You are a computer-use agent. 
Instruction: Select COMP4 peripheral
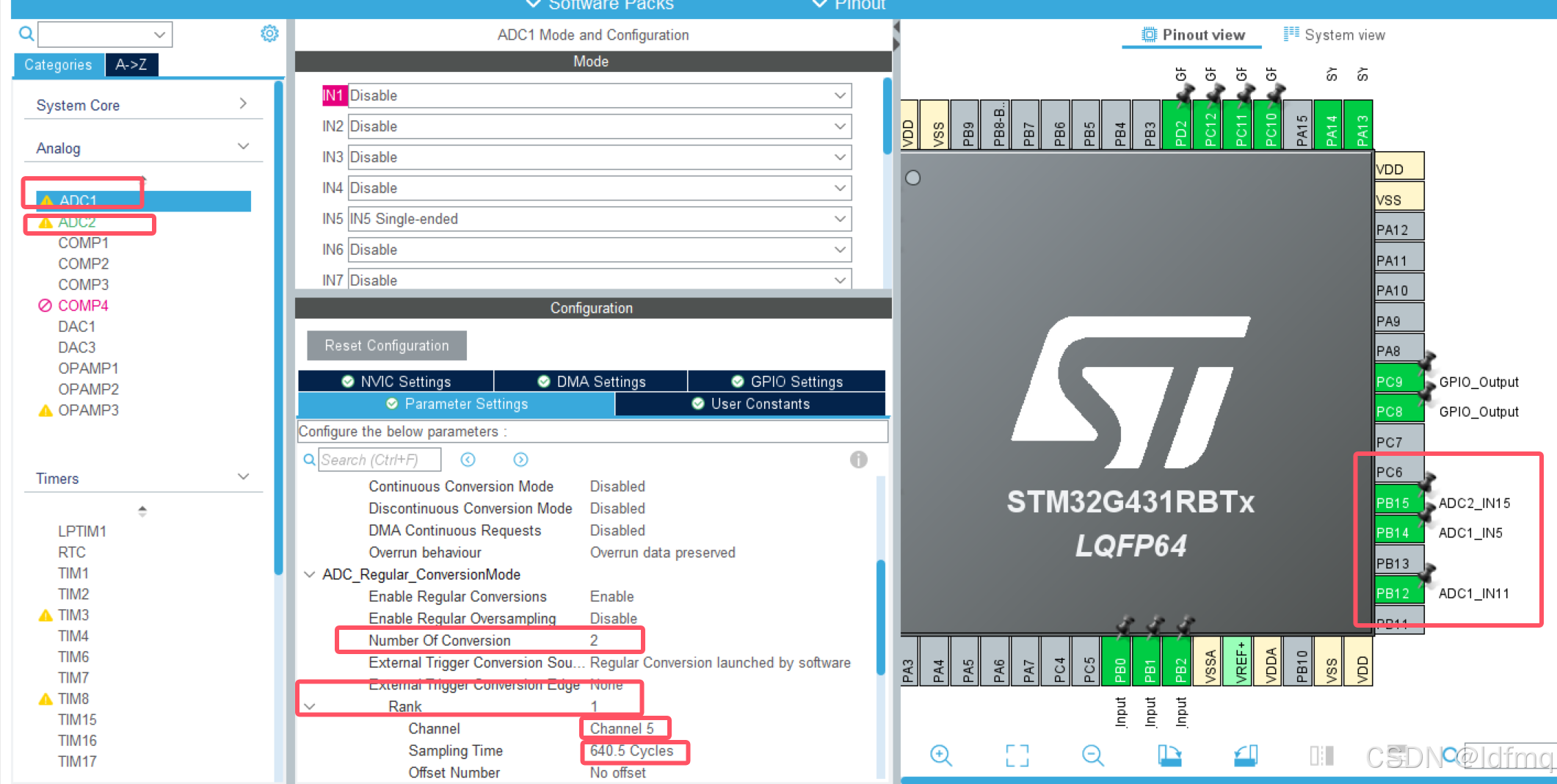83,305
